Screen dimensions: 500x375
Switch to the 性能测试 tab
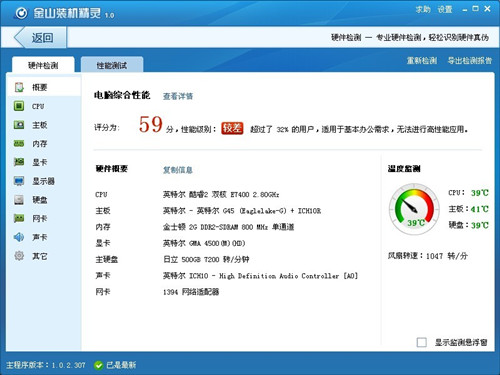pos(112,65)
